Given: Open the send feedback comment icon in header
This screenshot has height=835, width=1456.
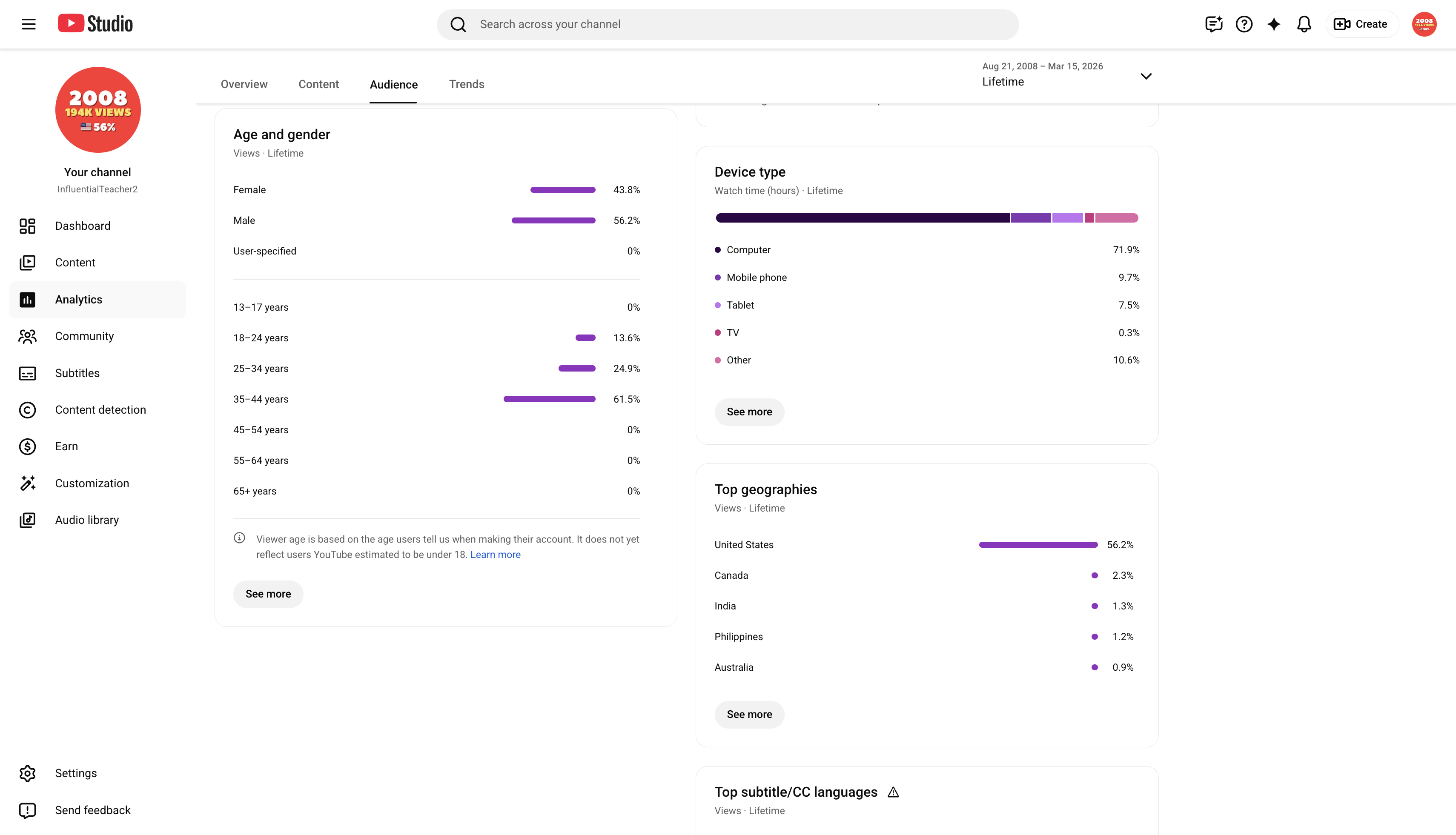Looking at the screenshot, I should (1213, 24).
